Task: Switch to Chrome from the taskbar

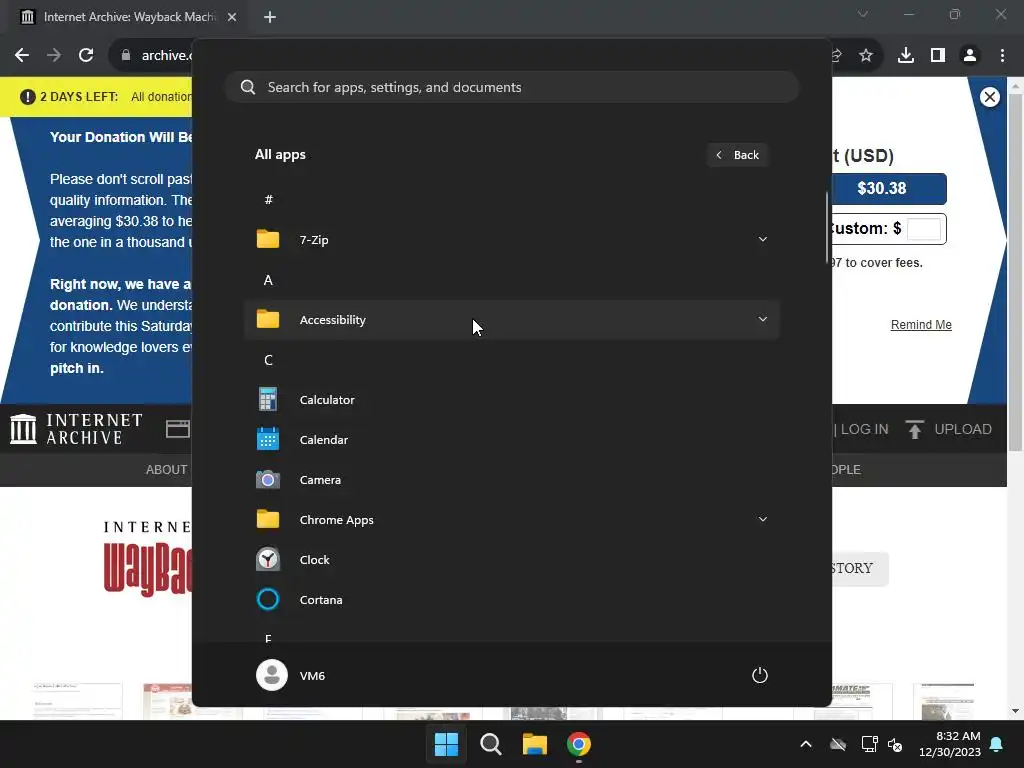Action: (579, 744)
